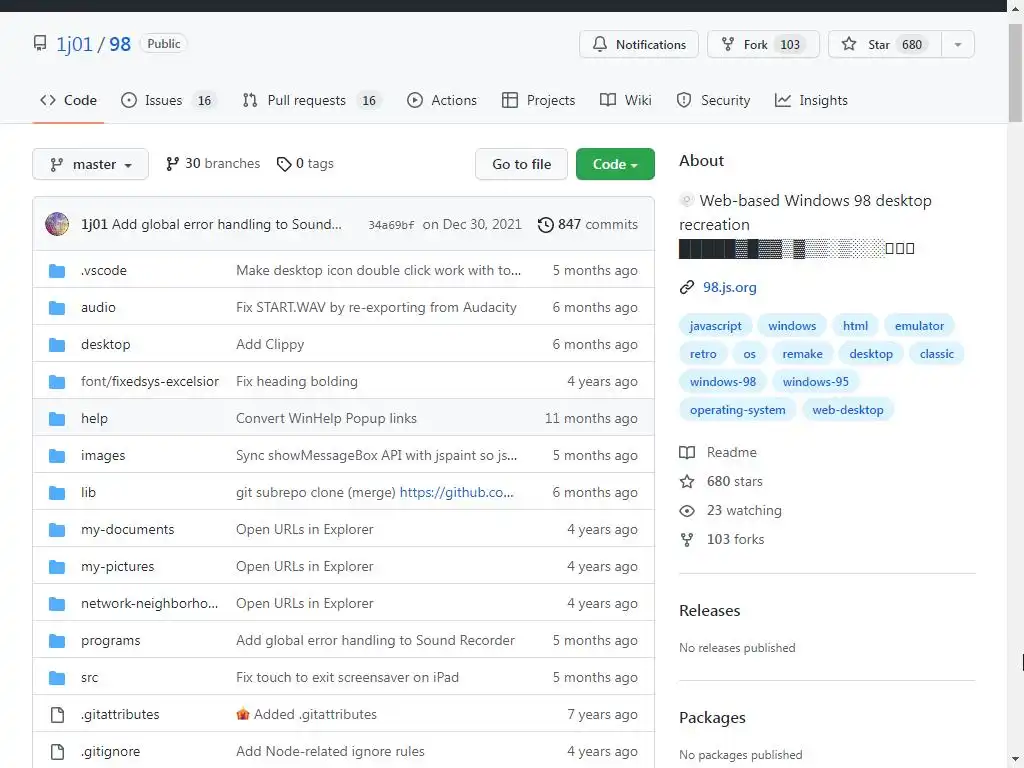View the 103 forks link
Screen dimensions: 1024x768
click(722, 539)
